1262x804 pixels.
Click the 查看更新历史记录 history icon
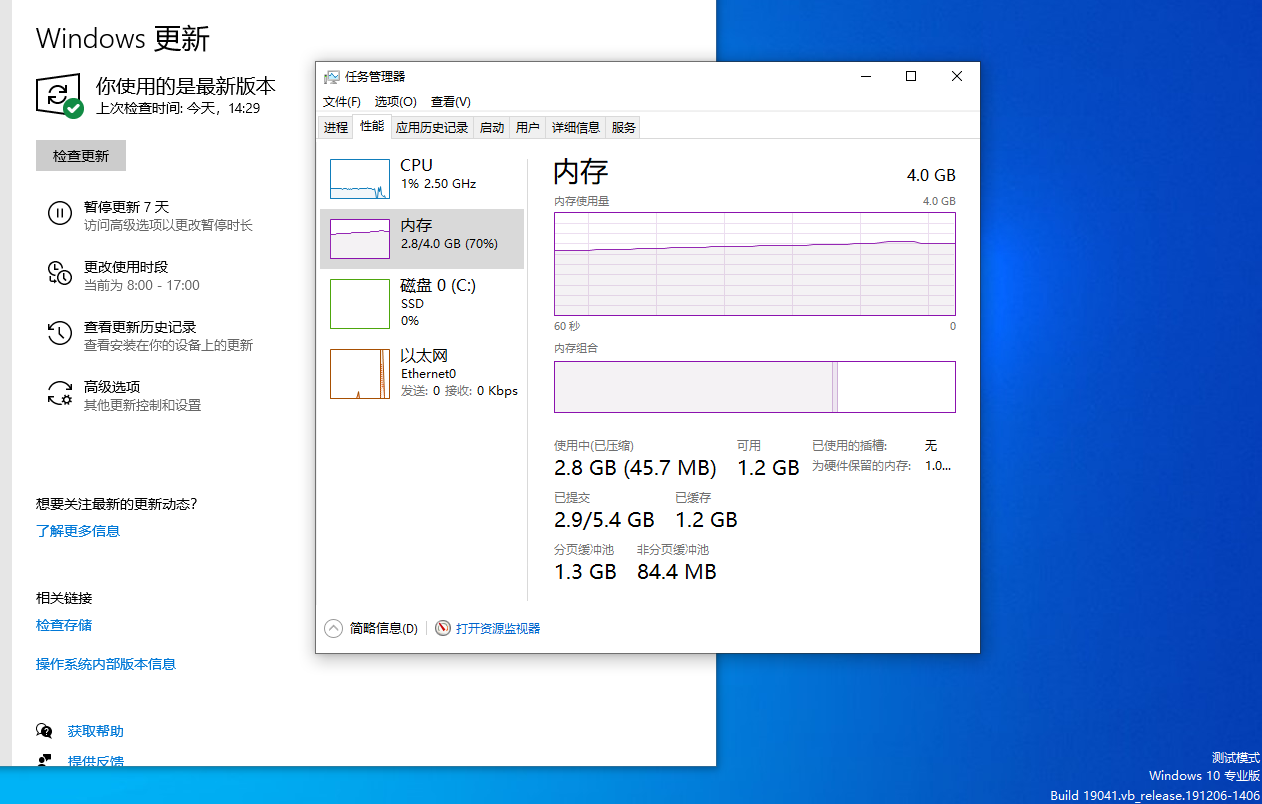(60, 333)
